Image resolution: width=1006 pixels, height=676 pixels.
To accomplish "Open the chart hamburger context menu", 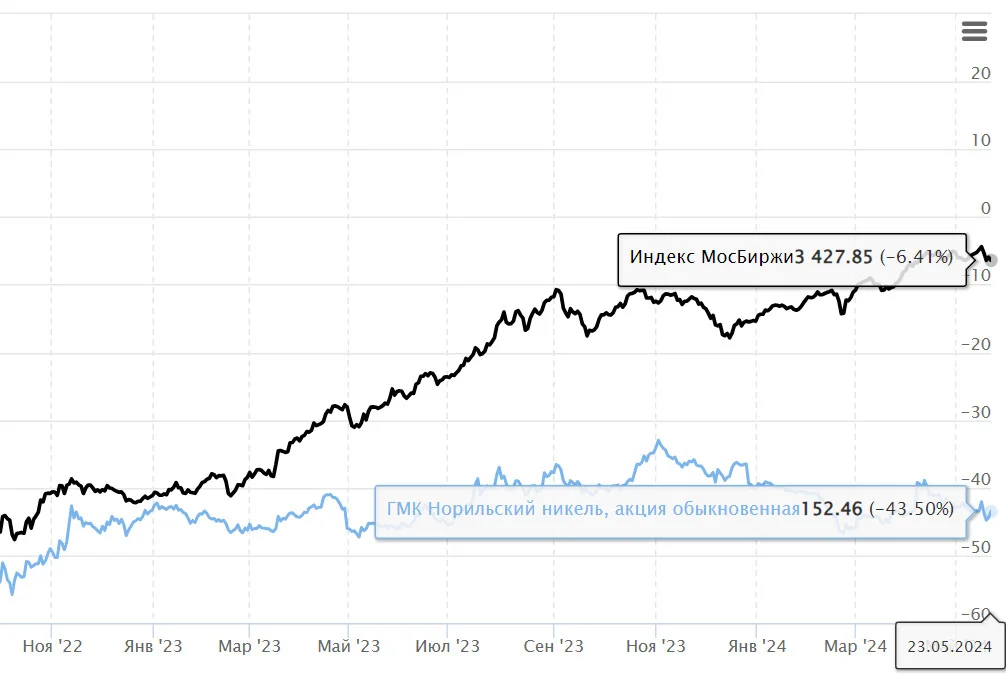I will tap(974, 31).
